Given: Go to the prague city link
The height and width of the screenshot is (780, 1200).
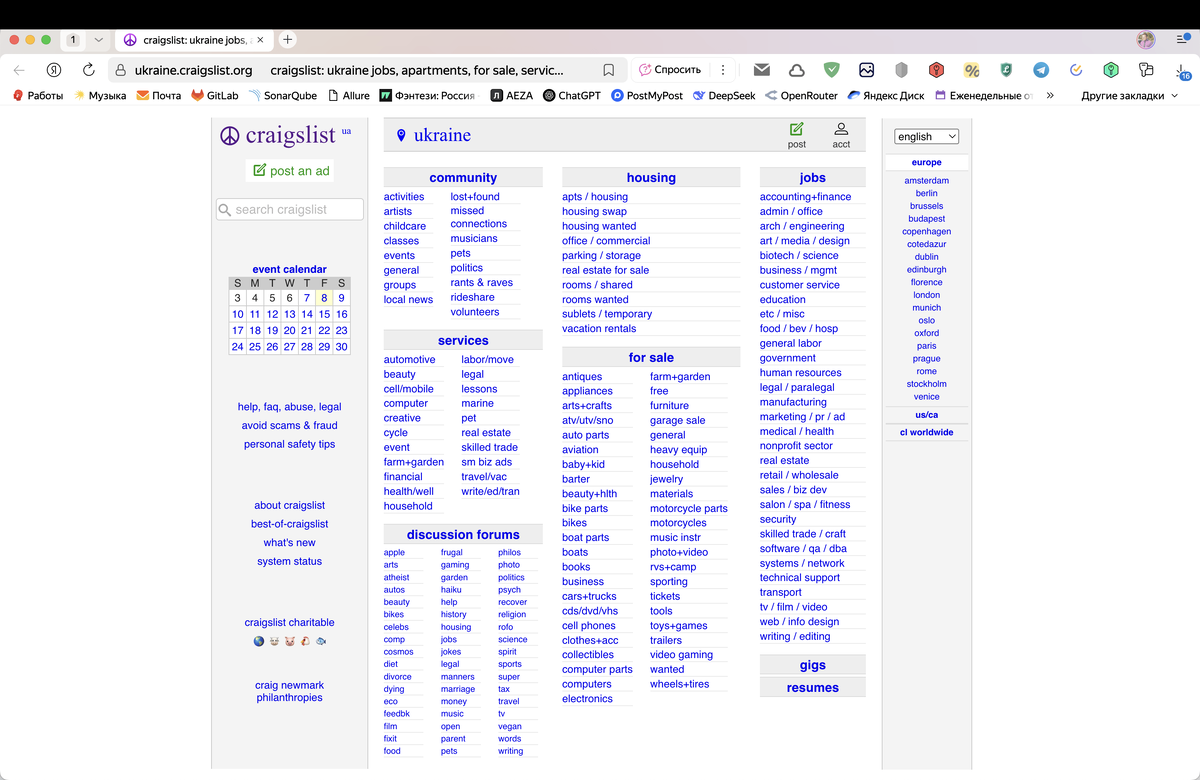Looking at the screenshot, I should click(927, 358).
